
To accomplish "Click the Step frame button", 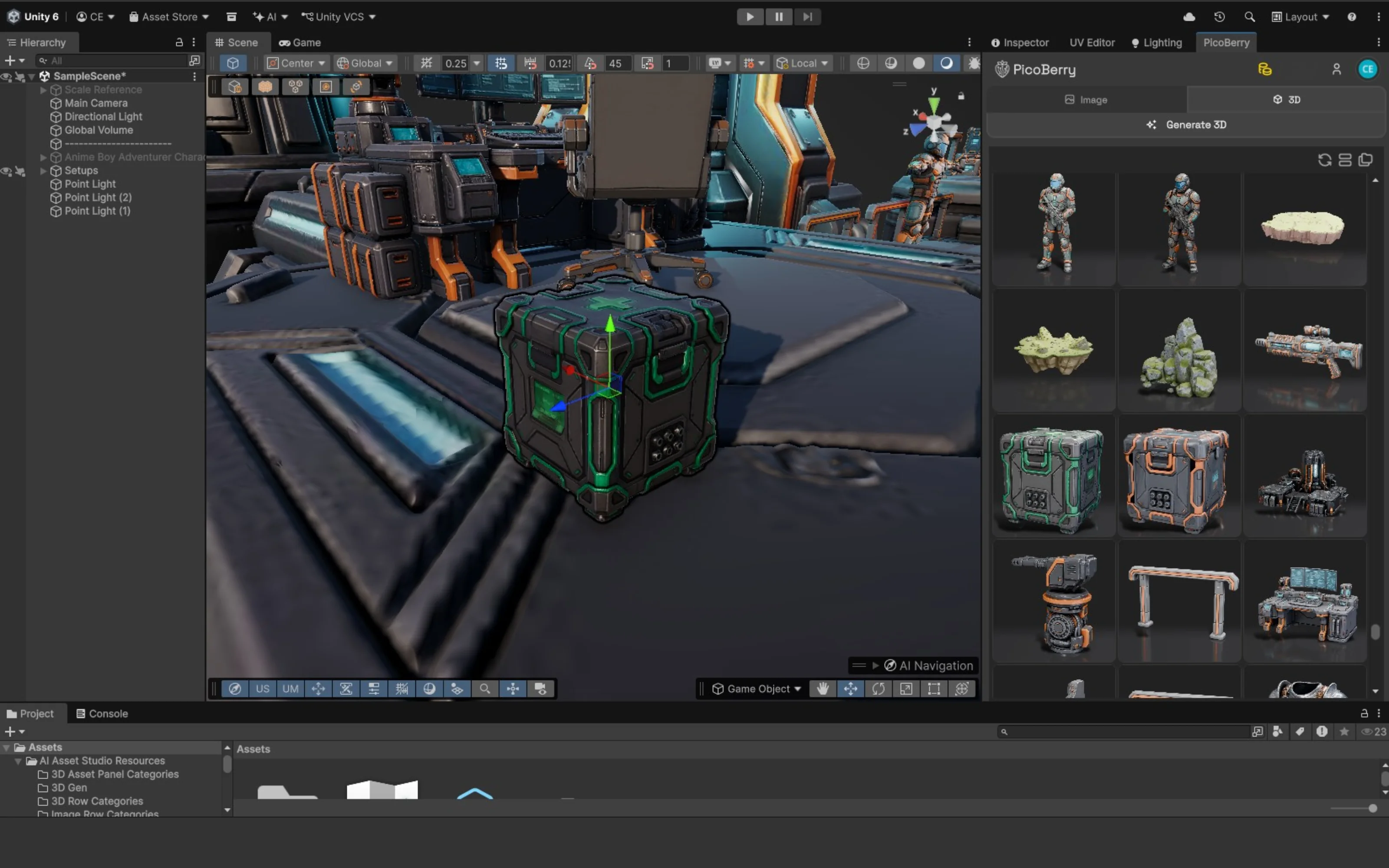I will [x=807, y=16].
